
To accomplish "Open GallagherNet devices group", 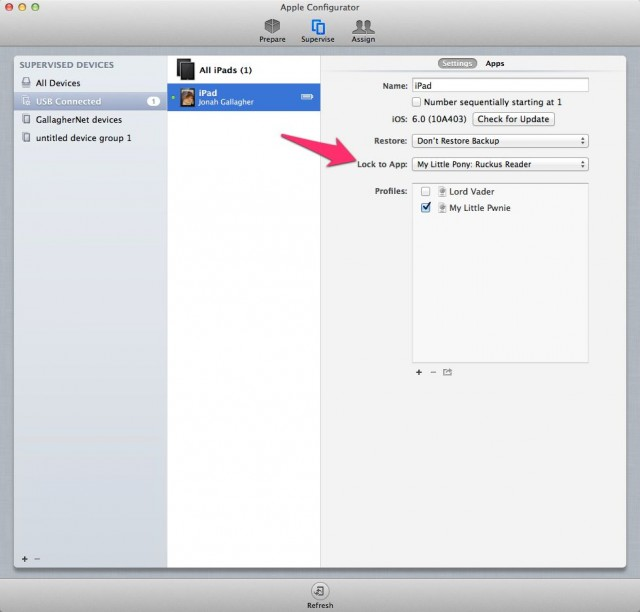I will 90,120.
